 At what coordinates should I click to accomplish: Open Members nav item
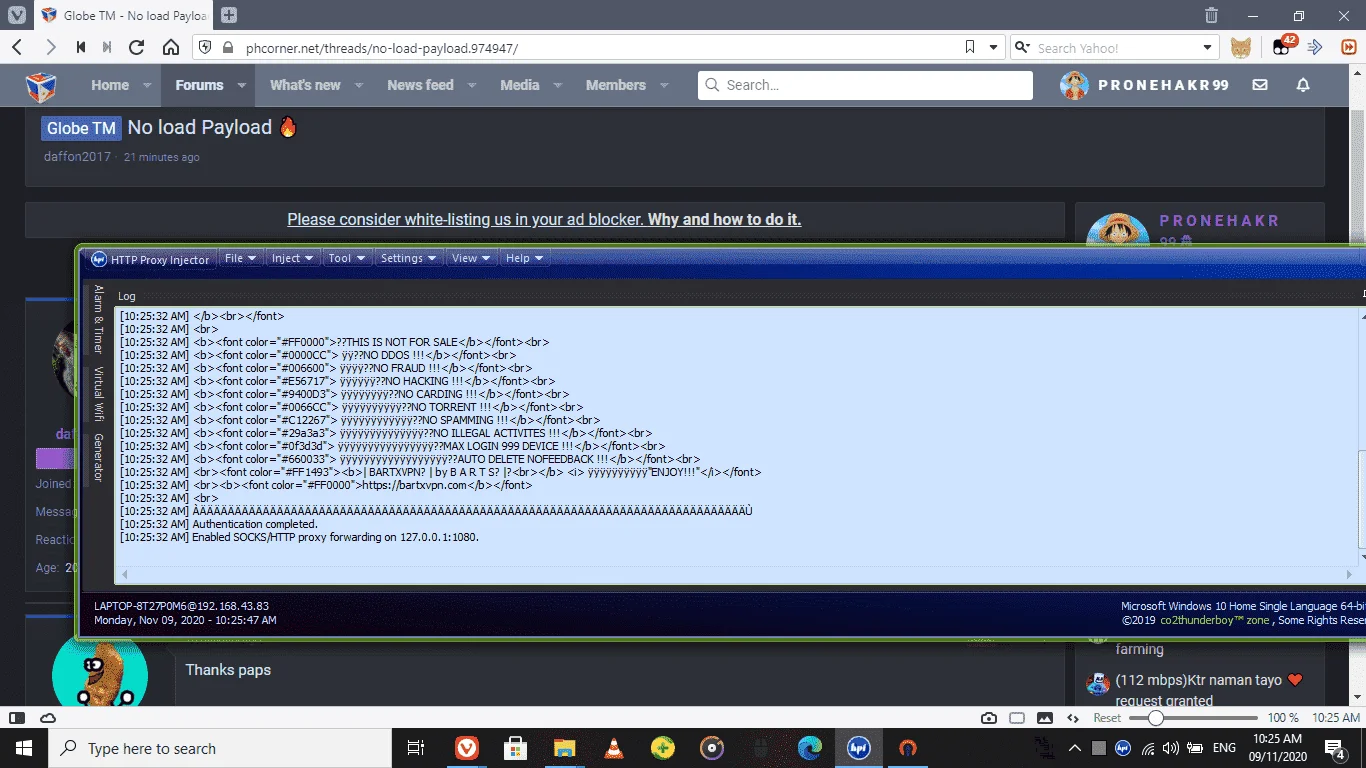[x=616, y=85]
